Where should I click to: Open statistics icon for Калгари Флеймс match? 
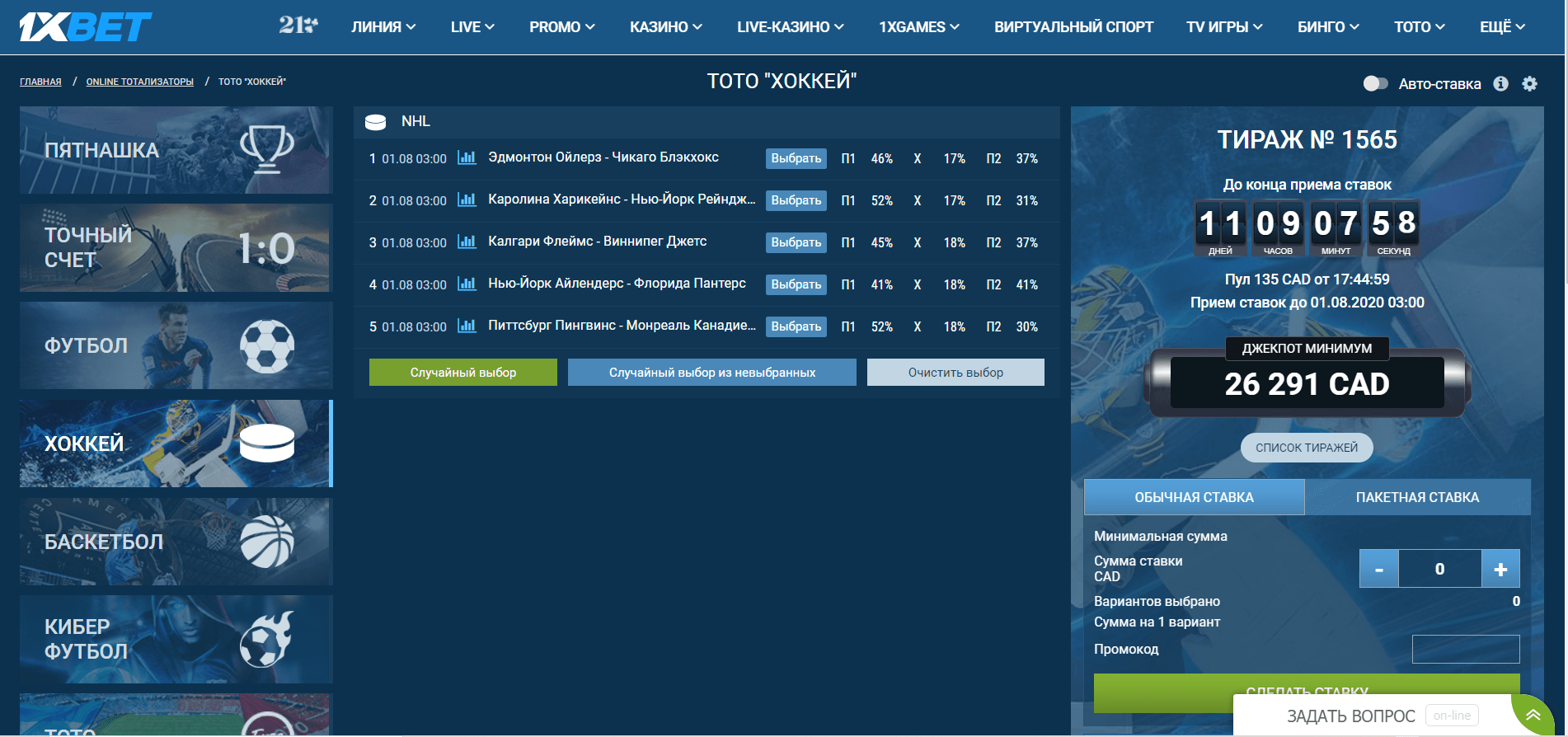(x=467, y=242)
